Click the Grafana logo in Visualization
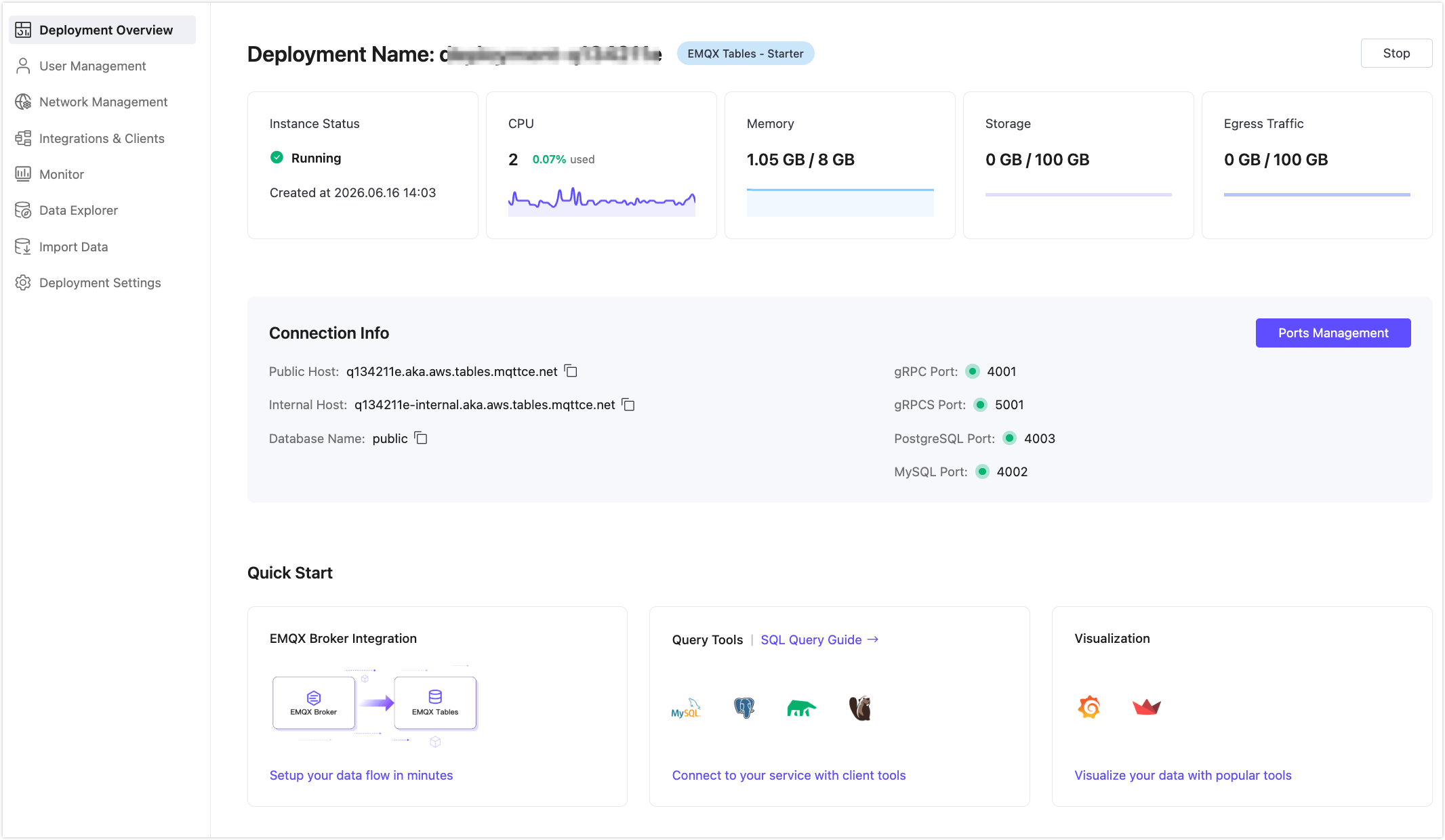The height and width of the screenshot is (840, 1445). [x=1089, y=707]
